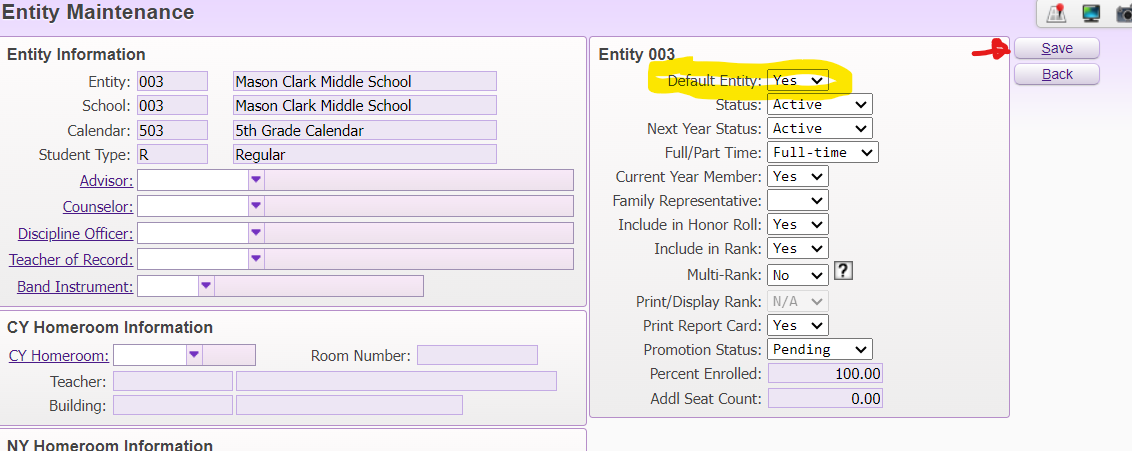Change the Promotion Status dropdown
This screenshot has width=1132, height=451.
click(819, 349)
